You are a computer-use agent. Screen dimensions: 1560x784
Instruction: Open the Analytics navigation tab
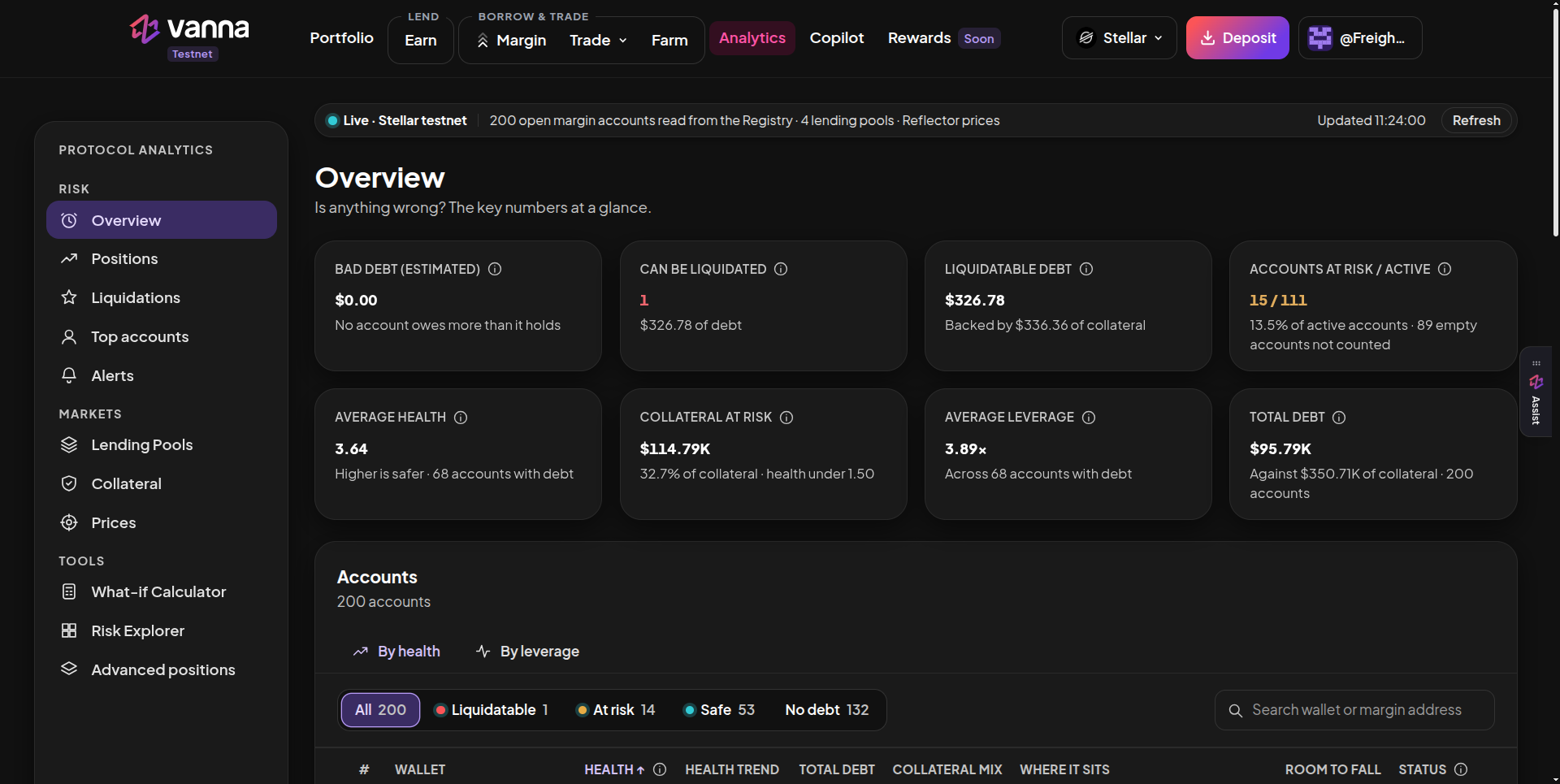point(752,38)
